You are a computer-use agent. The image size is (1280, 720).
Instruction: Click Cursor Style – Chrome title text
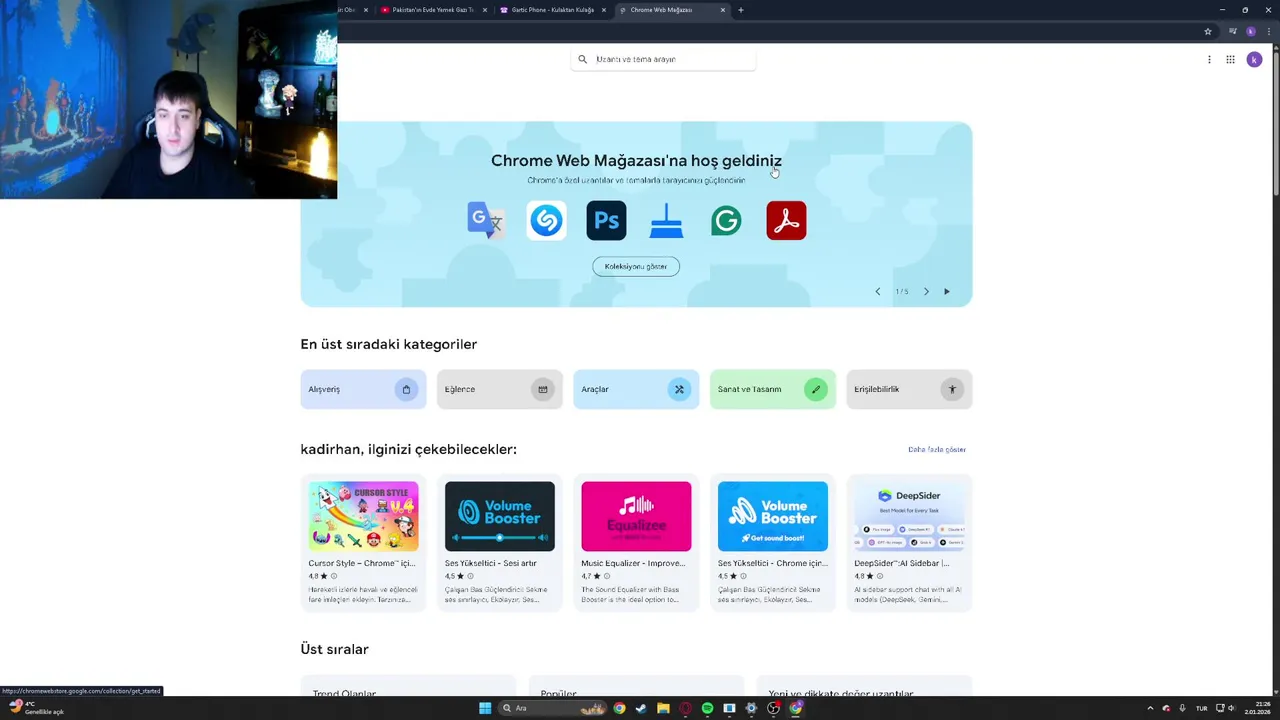coord(361,563)
